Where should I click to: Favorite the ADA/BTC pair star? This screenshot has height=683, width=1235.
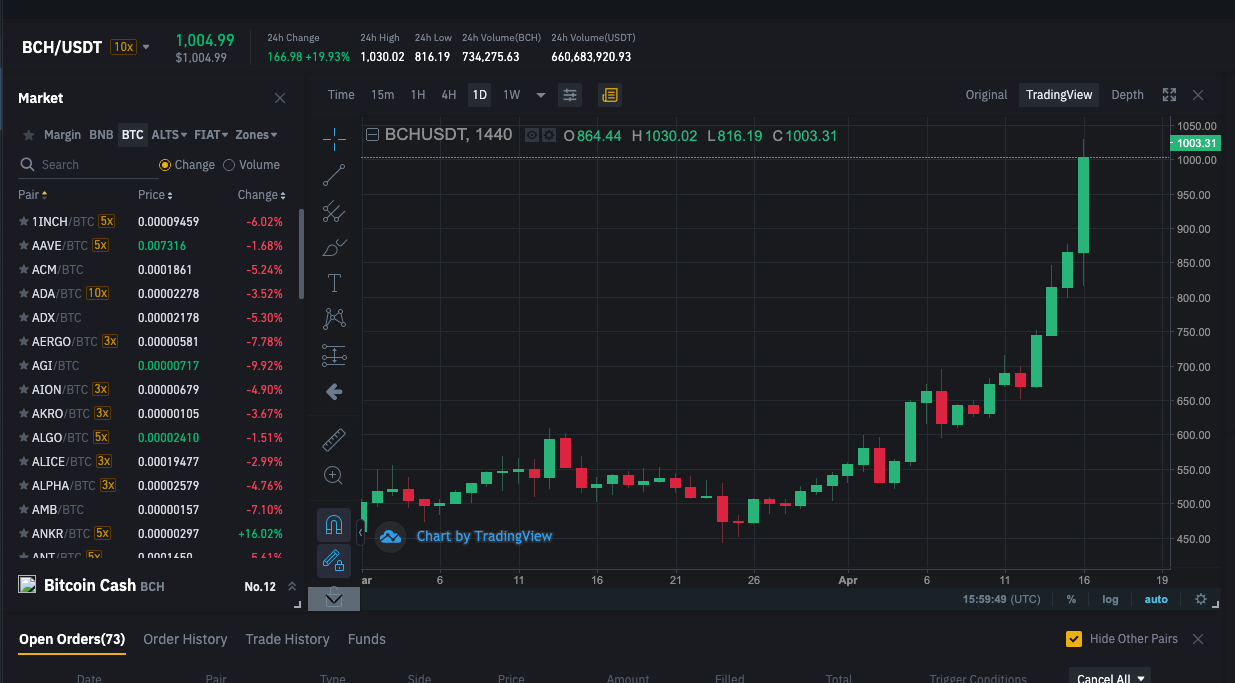point(24,293)
